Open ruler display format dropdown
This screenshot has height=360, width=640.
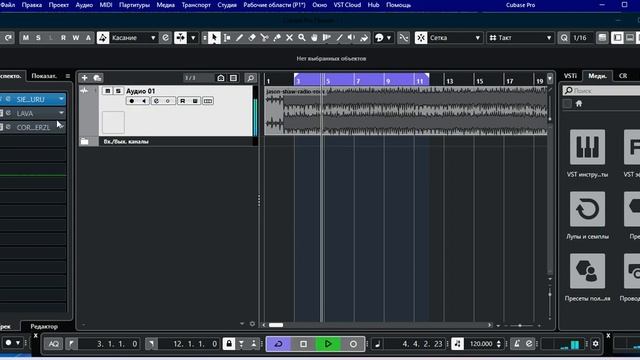[x=550, y=78]
